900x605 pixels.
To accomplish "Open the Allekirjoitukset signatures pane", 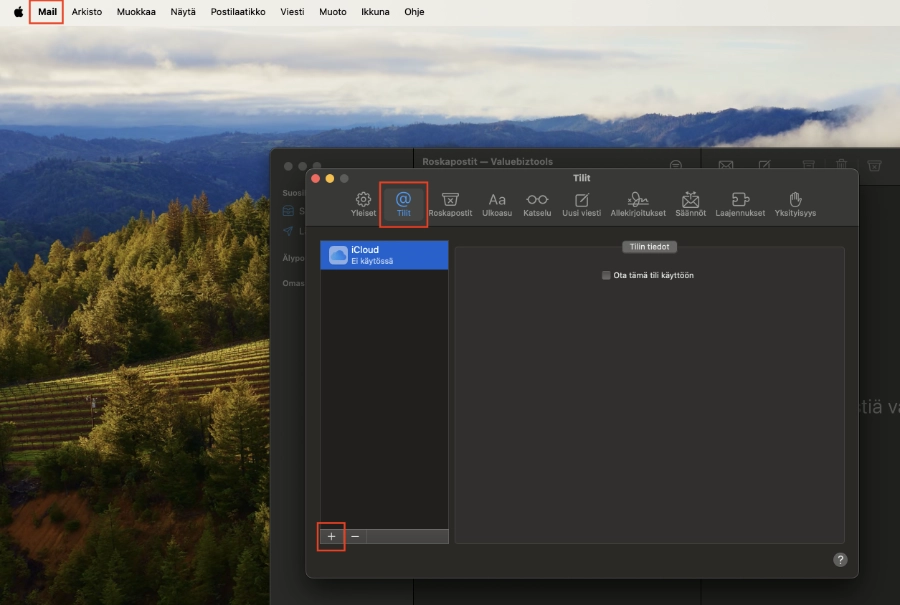I will tap(638, 204).
